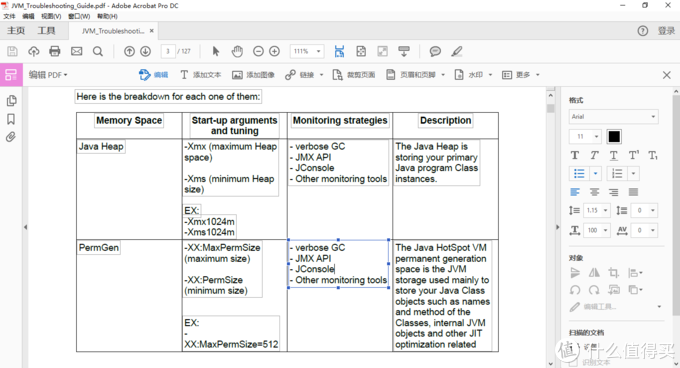680x368 pixels.
Task: Save the PDF with the floppy disk icon
Action: coord(12,52)
